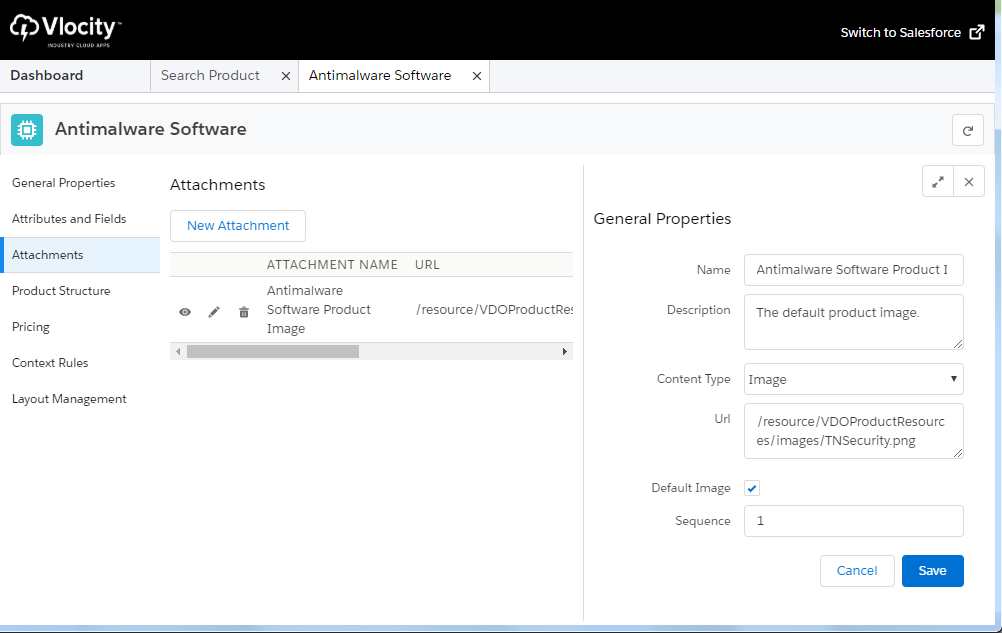Focus the Sequence input field
This screenshot has width=1002, height=633.
pos(853,521)
